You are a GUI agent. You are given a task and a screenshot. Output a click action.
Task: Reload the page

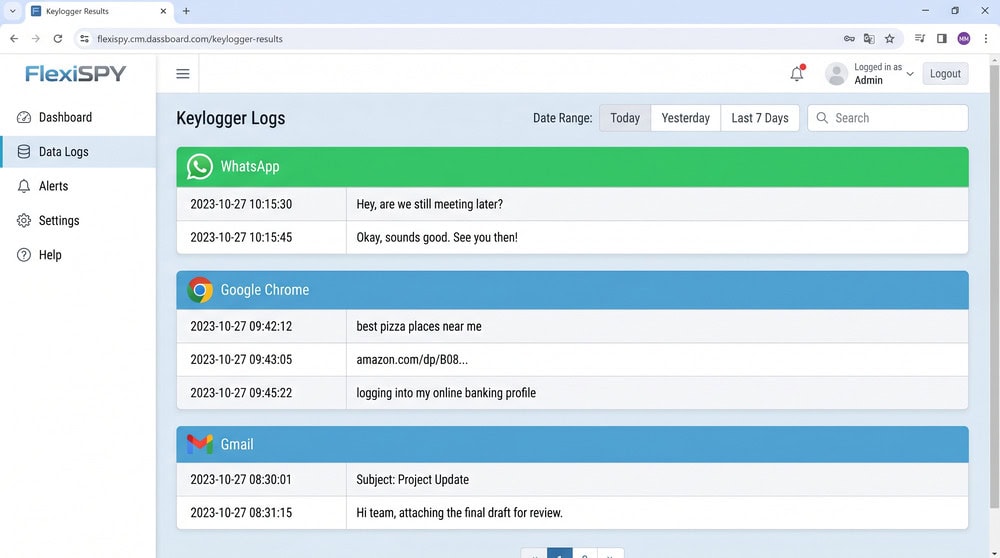click(x=57, y=39)
